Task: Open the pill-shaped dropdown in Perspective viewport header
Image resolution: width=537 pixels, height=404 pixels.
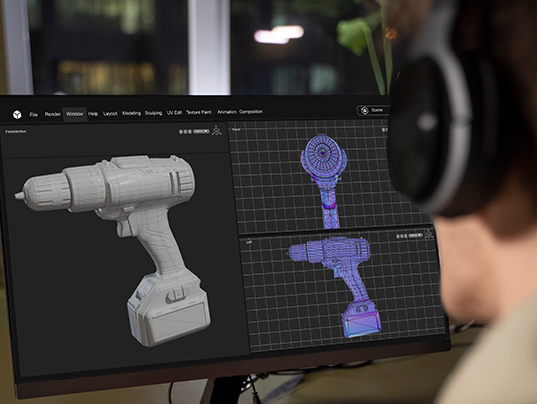Action: [x=201, y=131]
